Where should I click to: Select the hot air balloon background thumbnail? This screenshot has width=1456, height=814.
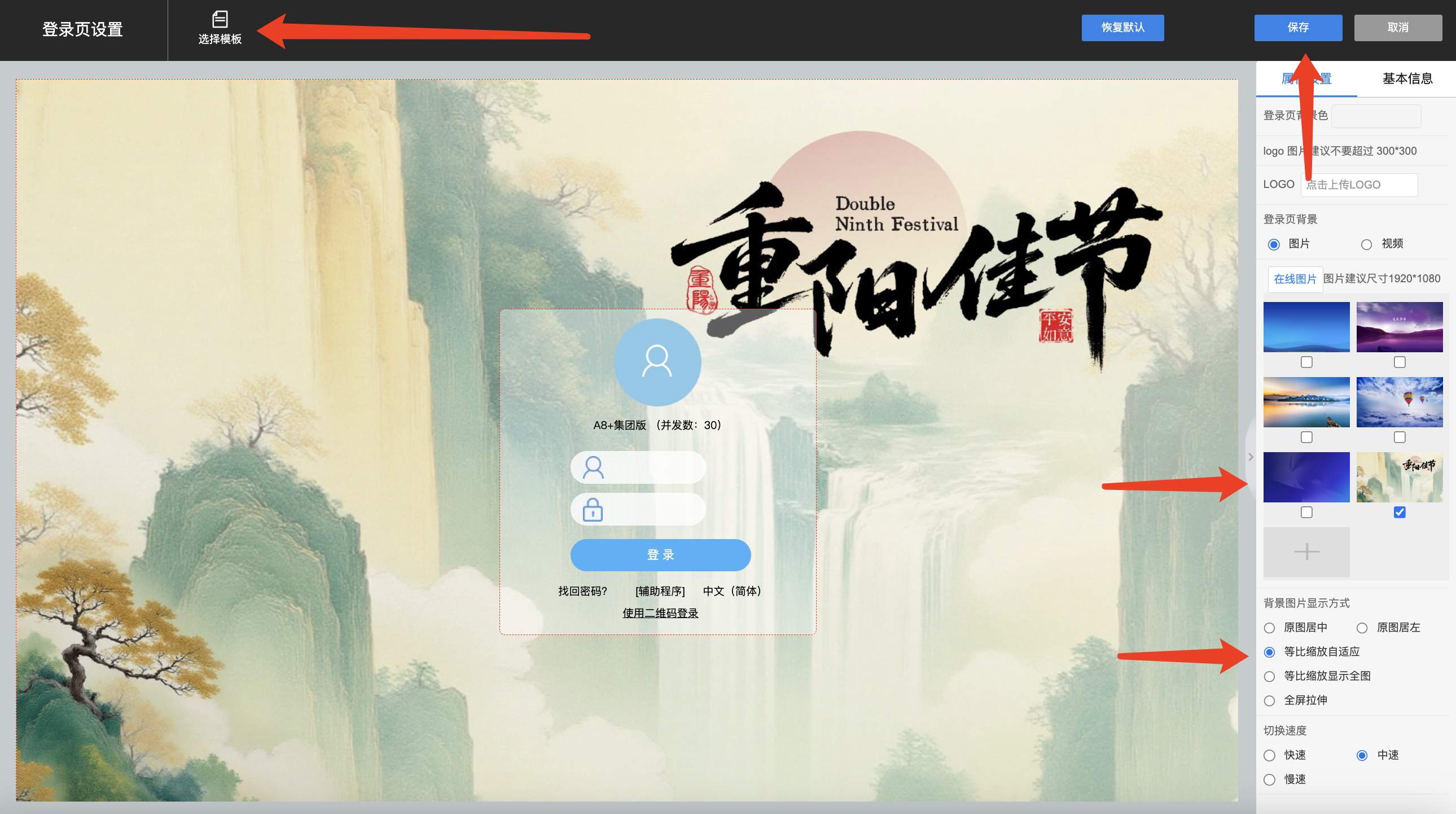(x=1399, y=402)
